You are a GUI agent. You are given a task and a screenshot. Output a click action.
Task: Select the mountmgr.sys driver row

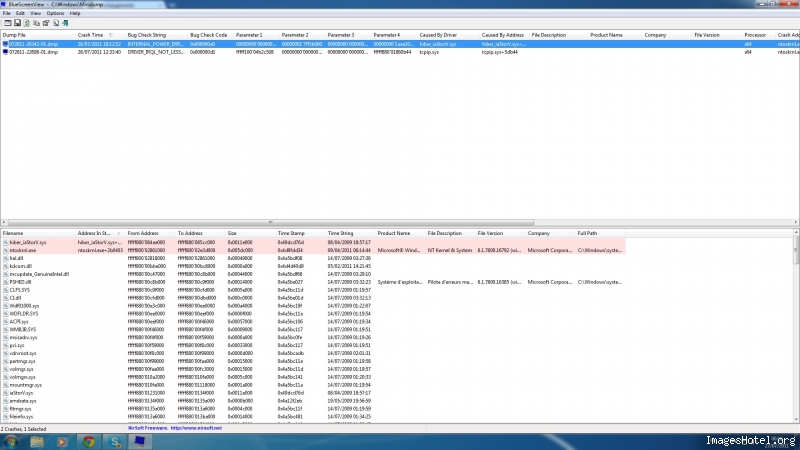(x=313, y=385)
